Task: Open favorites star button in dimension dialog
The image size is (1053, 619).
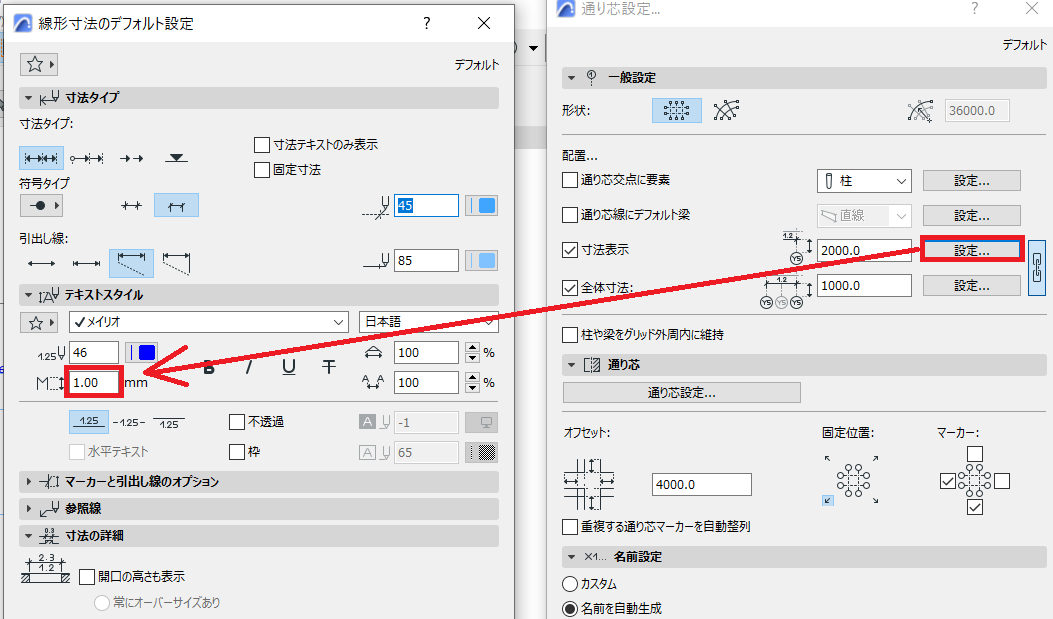Action: pos(39,64)
